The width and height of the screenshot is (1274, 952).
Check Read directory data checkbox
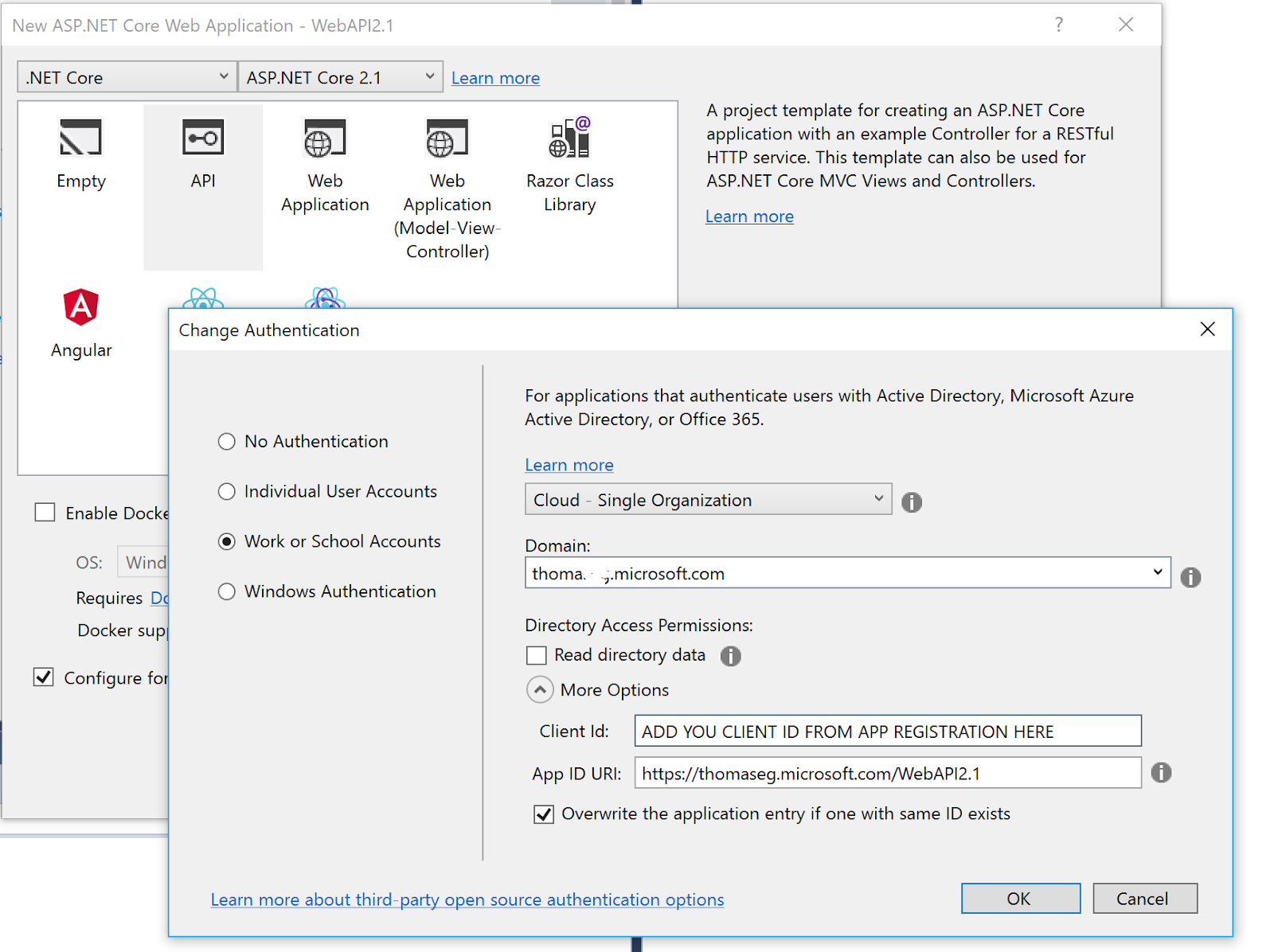(x=537, y=655)
